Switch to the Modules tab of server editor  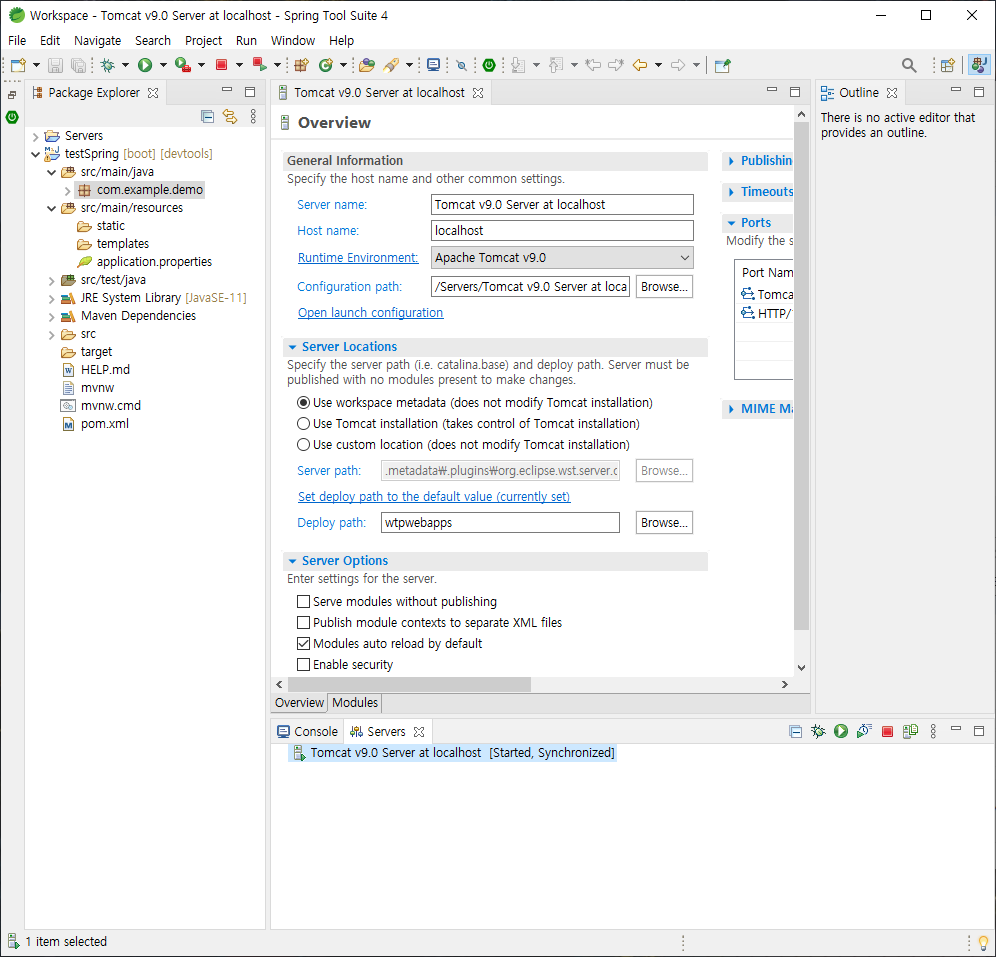[x=355, y=702]
